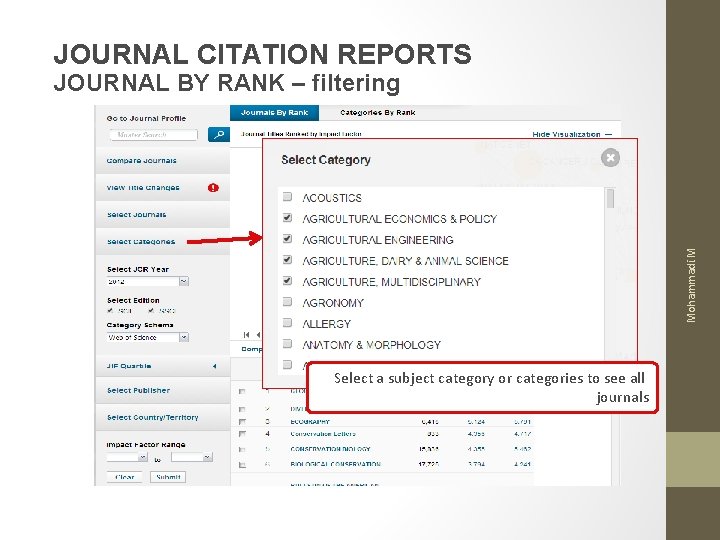Open the ECOGRAPHY journal link

(x=310, y=422)
